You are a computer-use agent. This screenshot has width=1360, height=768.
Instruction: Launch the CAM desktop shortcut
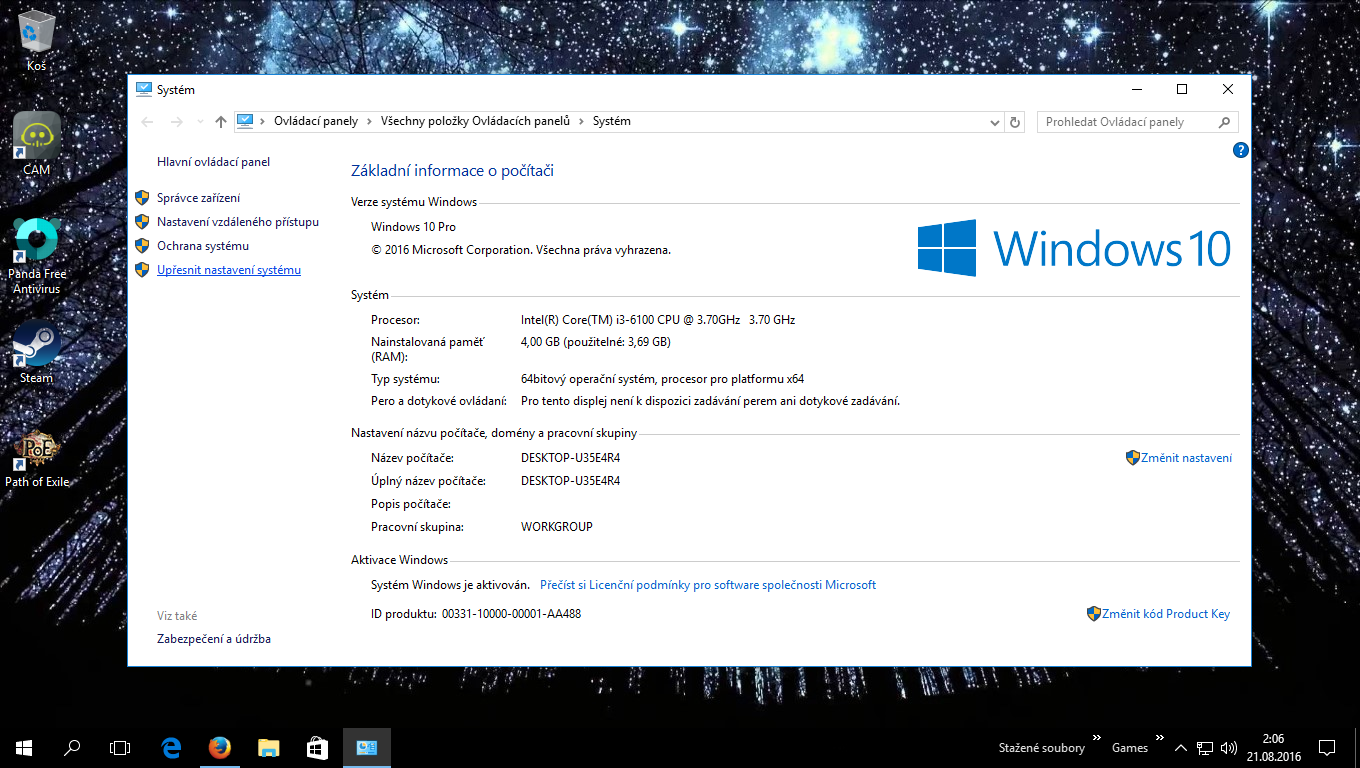[x=37, y=144]
